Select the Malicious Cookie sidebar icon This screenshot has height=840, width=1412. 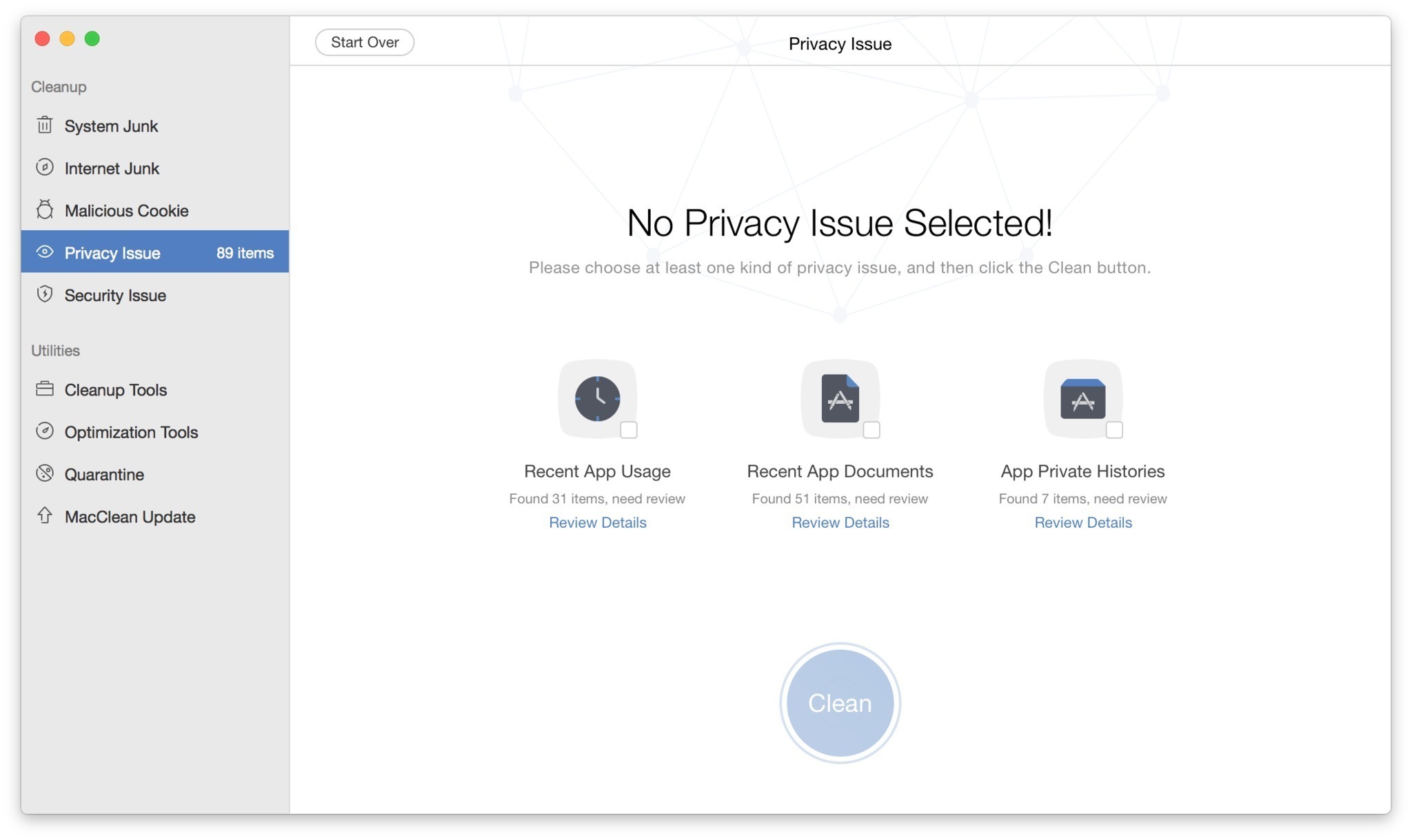[x=44, y=209]
